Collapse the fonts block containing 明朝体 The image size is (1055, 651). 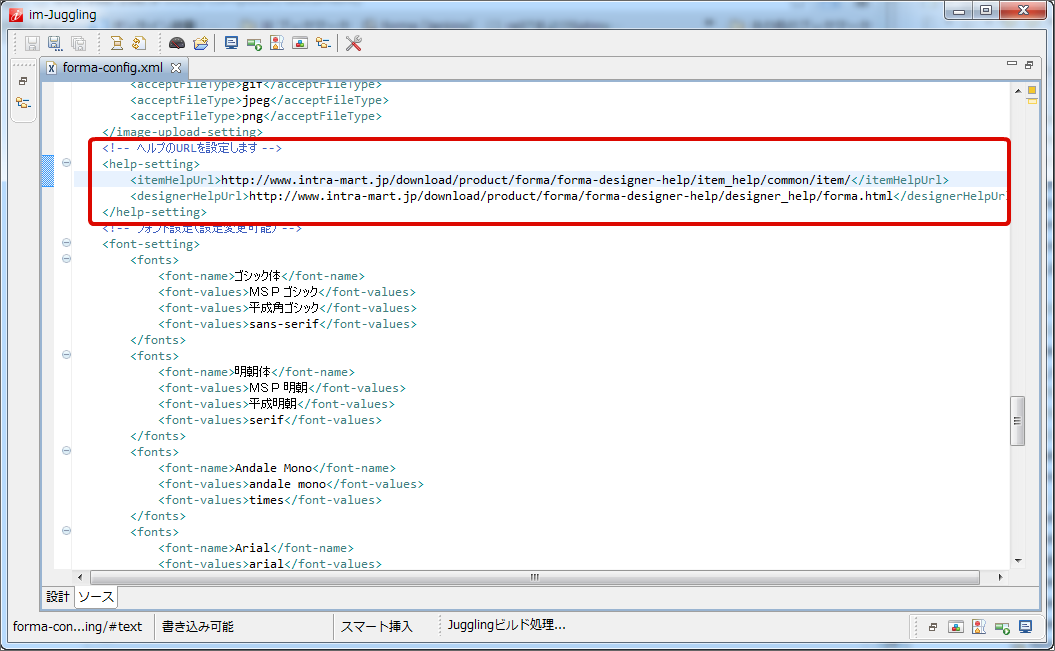[66, 355]
